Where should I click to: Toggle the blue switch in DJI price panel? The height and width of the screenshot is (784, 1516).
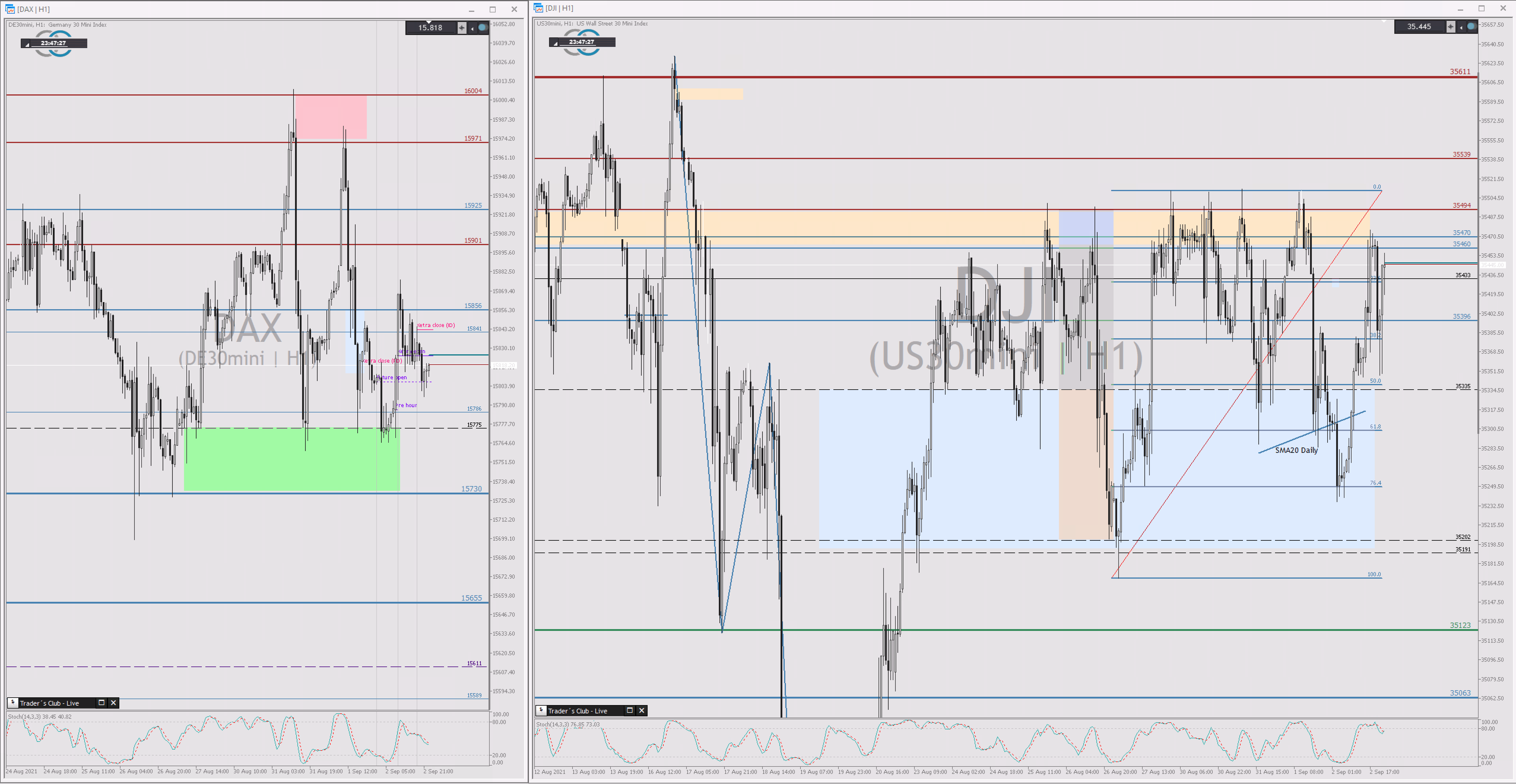[1471, 26]
